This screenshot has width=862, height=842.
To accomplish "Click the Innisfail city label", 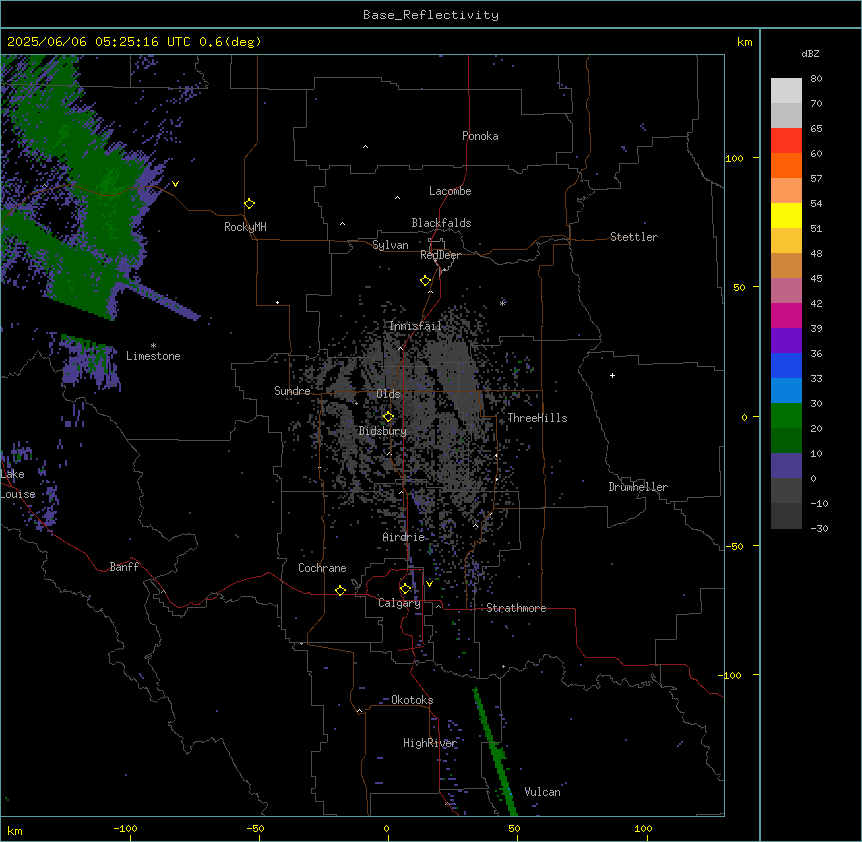I will tap(415, 326).
